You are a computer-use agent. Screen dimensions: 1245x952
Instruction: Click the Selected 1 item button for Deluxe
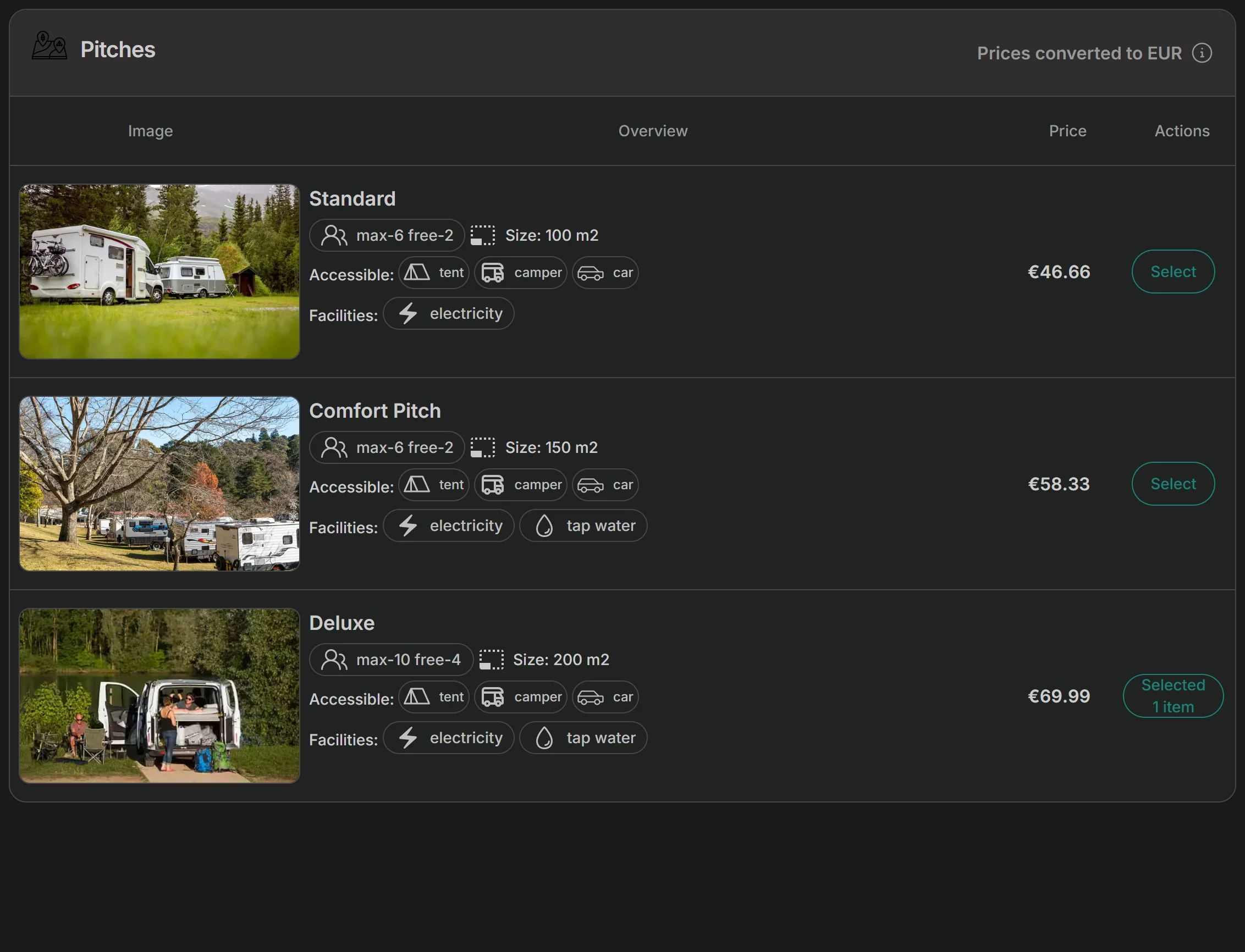[1173, 696]
